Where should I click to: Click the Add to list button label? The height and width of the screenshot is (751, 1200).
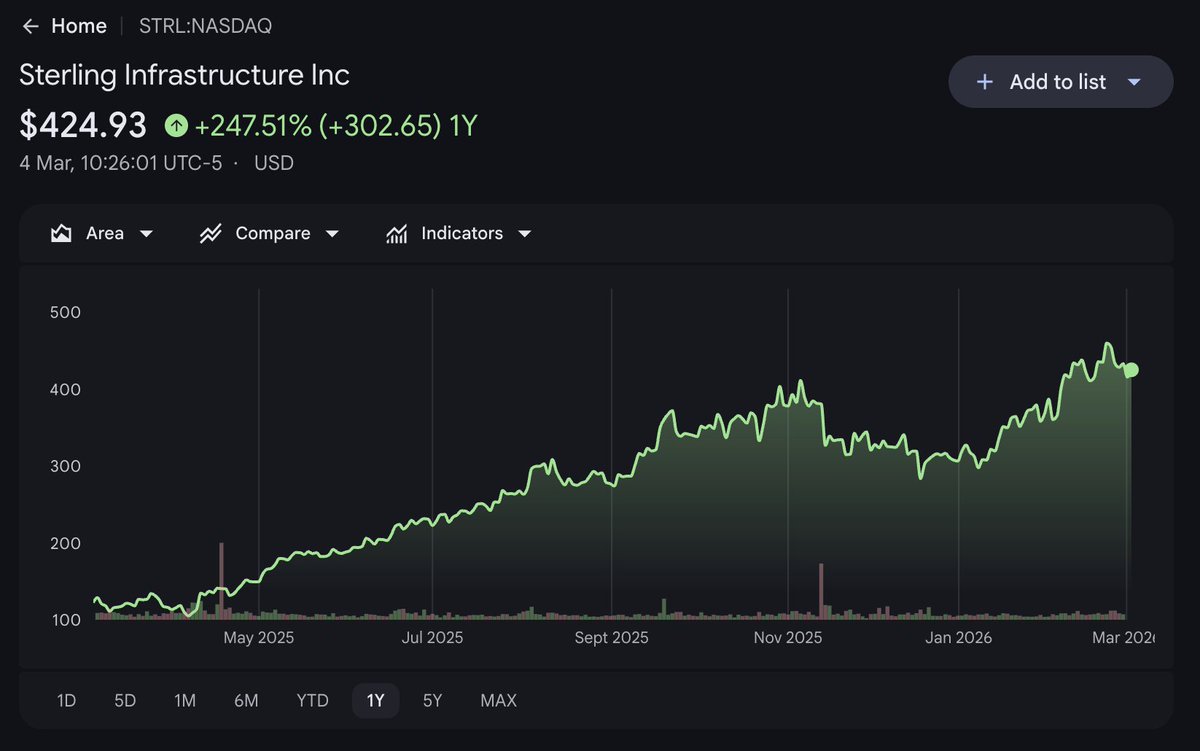(x=1058, y=82)
